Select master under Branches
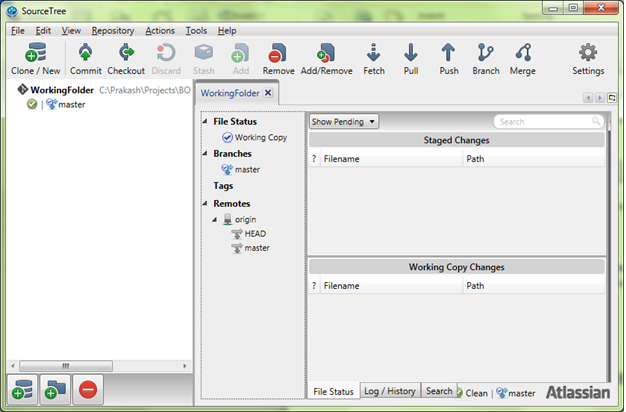Viewport: 626px width, 412px height. [x=240, y=170]
